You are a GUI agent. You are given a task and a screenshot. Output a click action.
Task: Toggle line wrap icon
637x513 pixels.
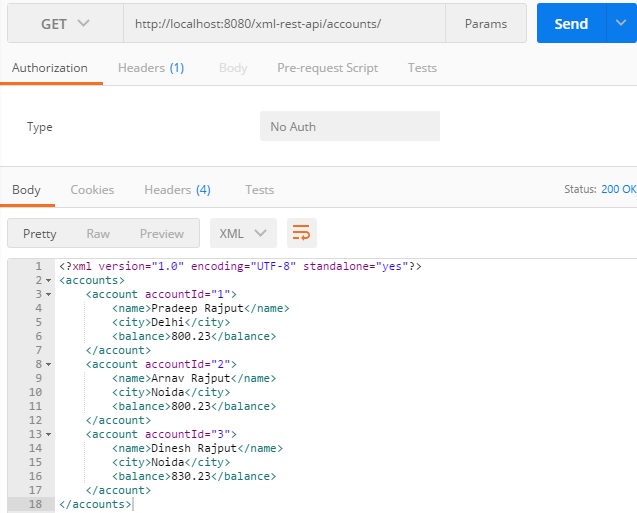pyautogui.click(x=301, y=233)
